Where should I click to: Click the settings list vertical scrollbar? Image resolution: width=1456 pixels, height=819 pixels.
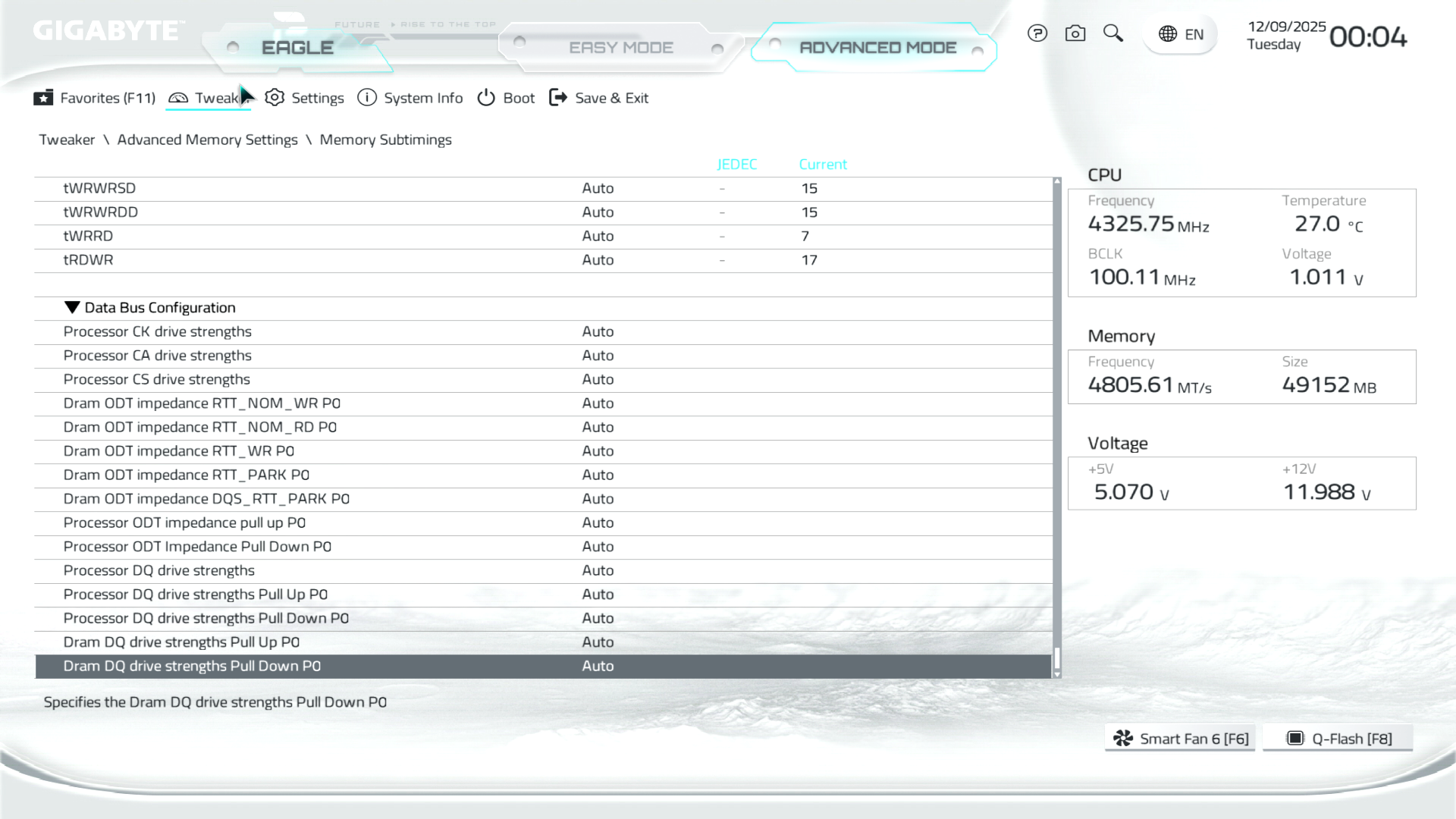click(x=1056, y=425)
